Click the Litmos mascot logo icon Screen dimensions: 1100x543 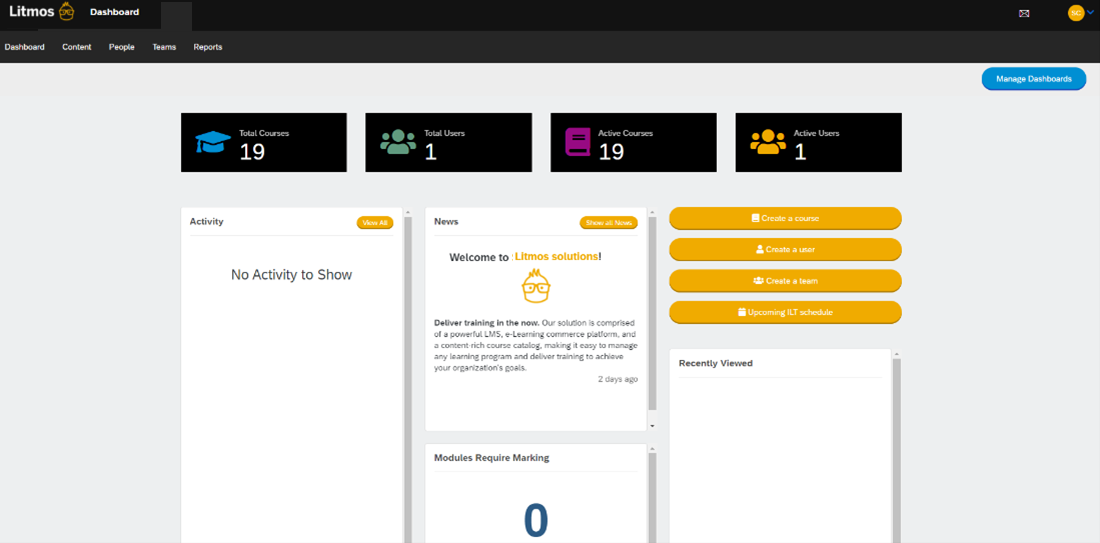coord(67,12)
